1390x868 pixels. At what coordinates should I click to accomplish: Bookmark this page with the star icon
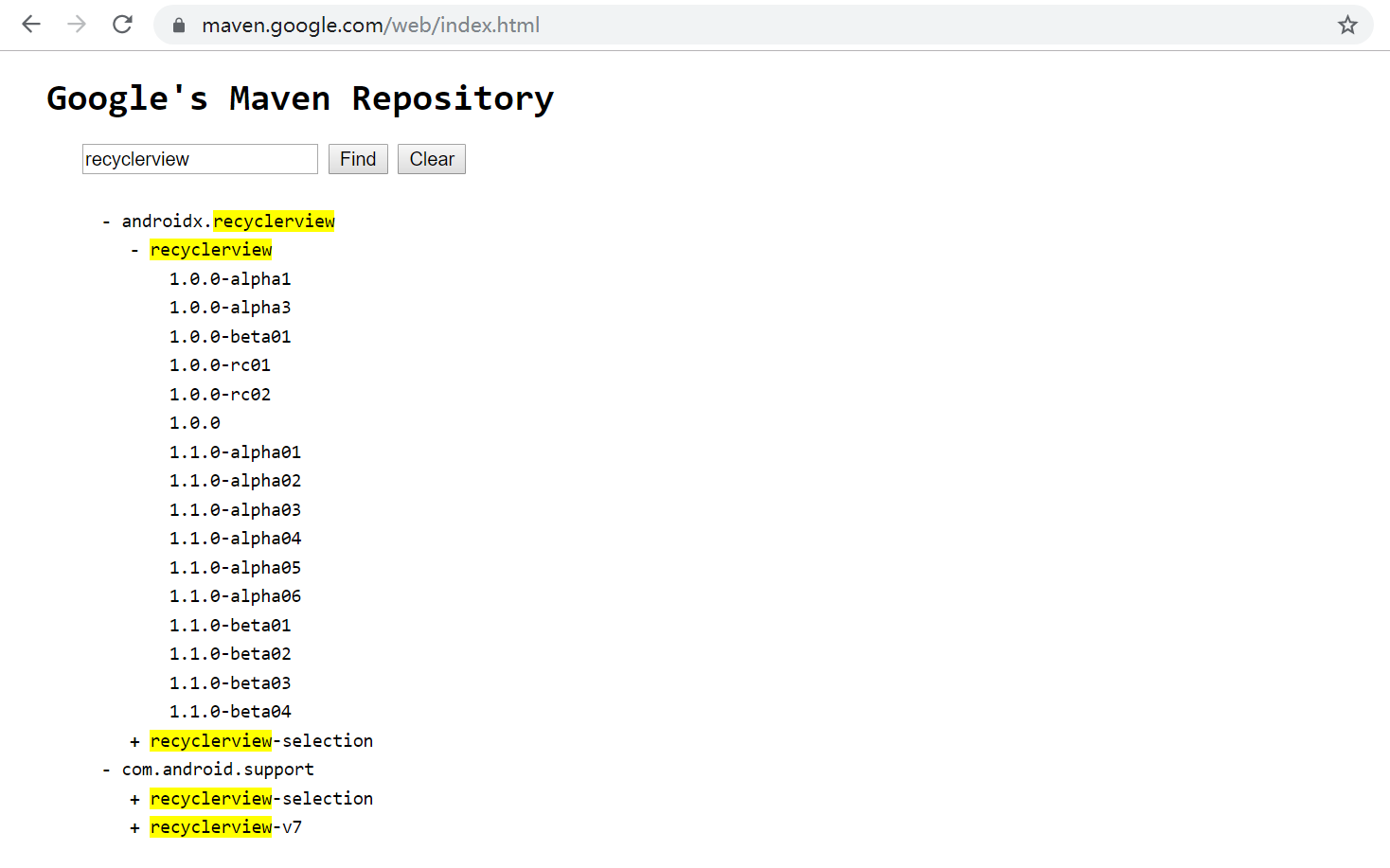pyautogui.click(x=1347, y=25)
